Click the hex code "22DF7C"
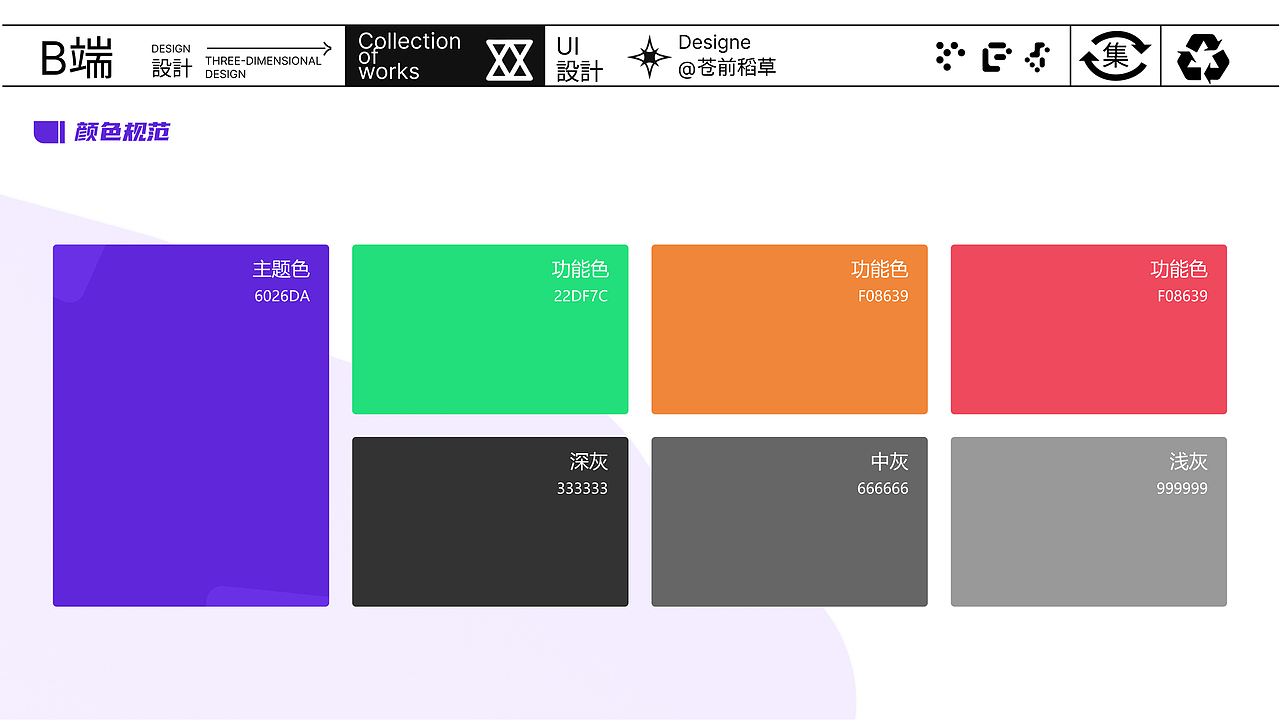This screenshot has width=1280, height=720. (581, 296)
